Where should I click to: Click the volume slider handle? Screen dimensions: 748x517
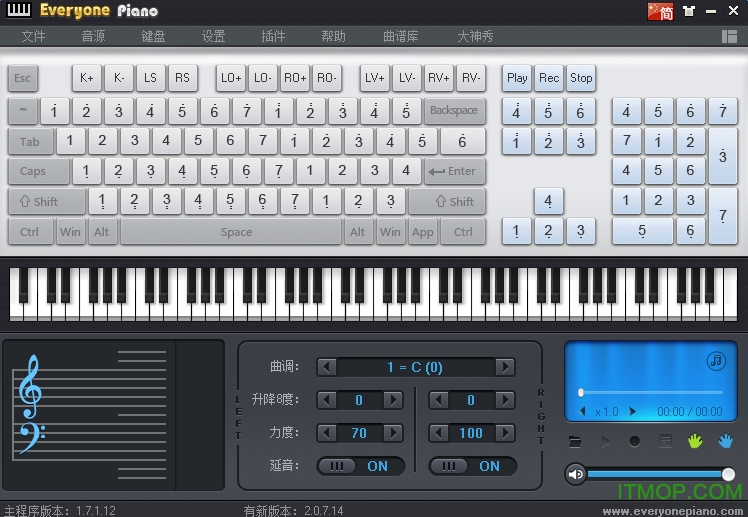[x=728, y=474]
